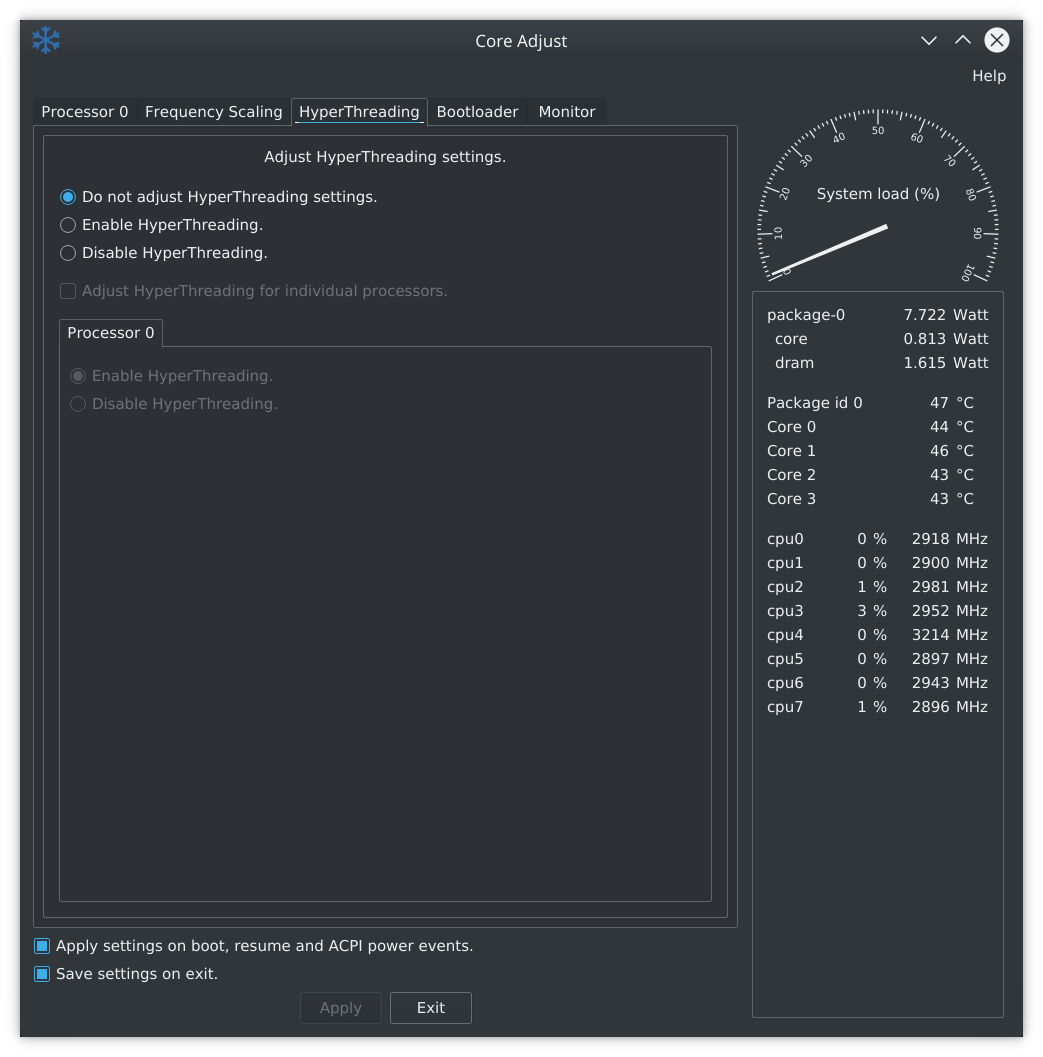1043x1057 pixels.
Task: Select the inner Processor 0 sub-tab
Action: pyautogui.click(x=111, y=333)
